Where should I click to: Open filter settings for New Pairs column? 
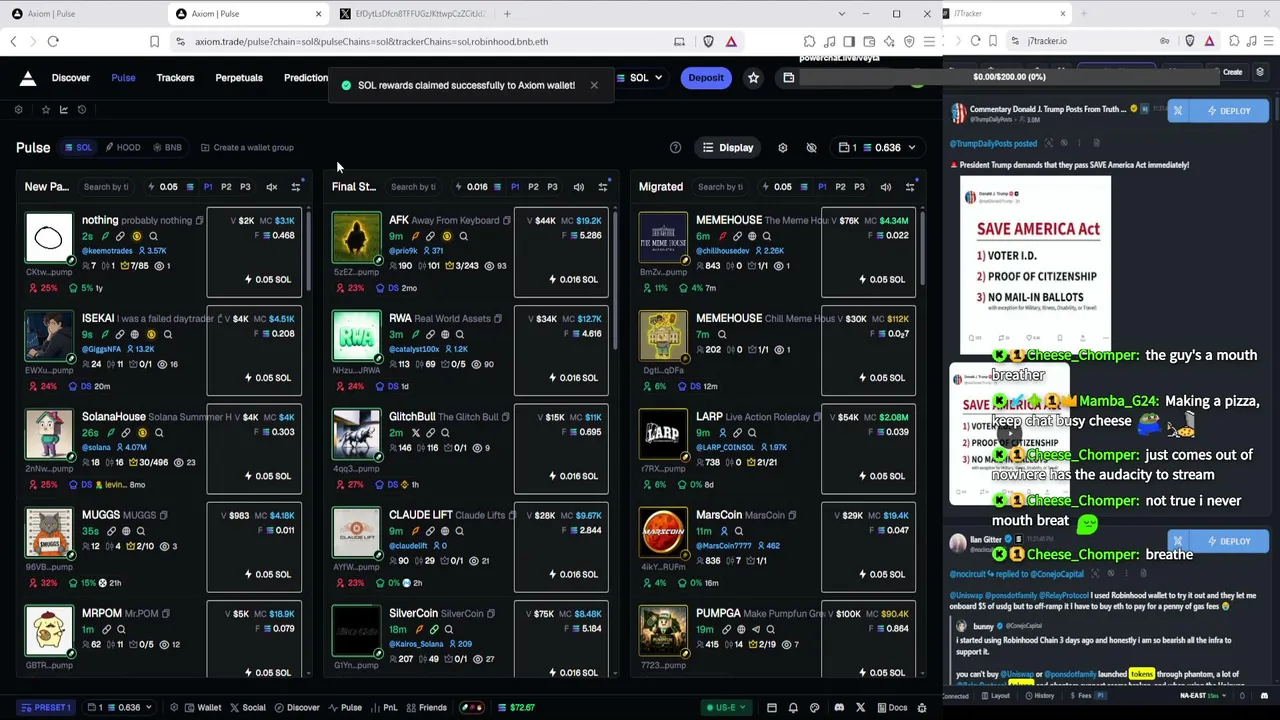[x=295, y=187]
